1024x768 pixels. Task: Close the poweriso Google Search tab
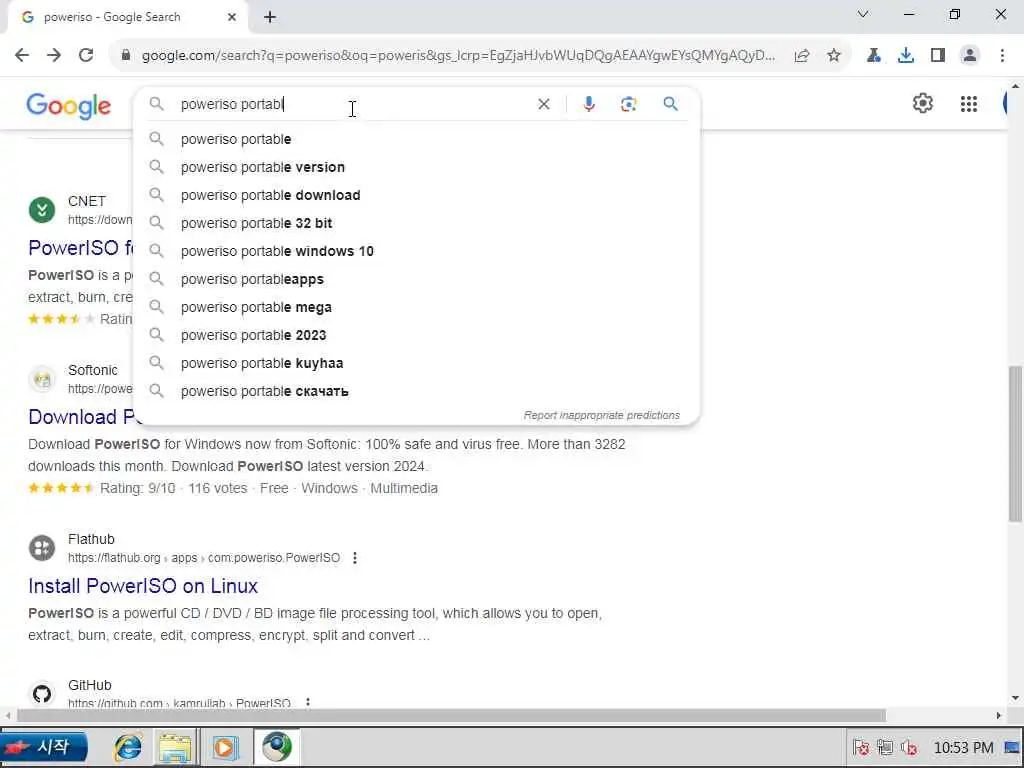coord(232,18)
